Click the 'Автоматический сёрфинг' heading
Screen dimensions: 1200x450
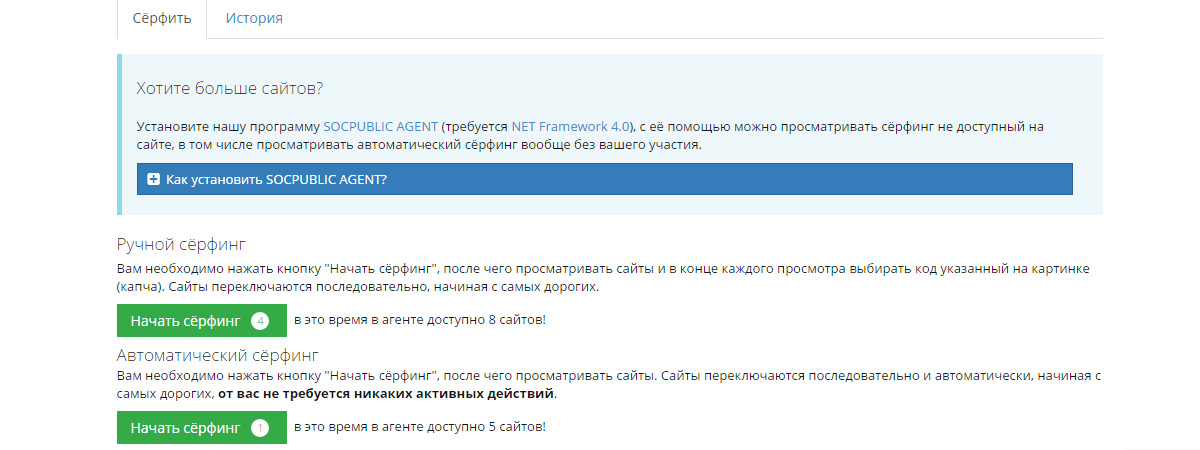(217, 354)
